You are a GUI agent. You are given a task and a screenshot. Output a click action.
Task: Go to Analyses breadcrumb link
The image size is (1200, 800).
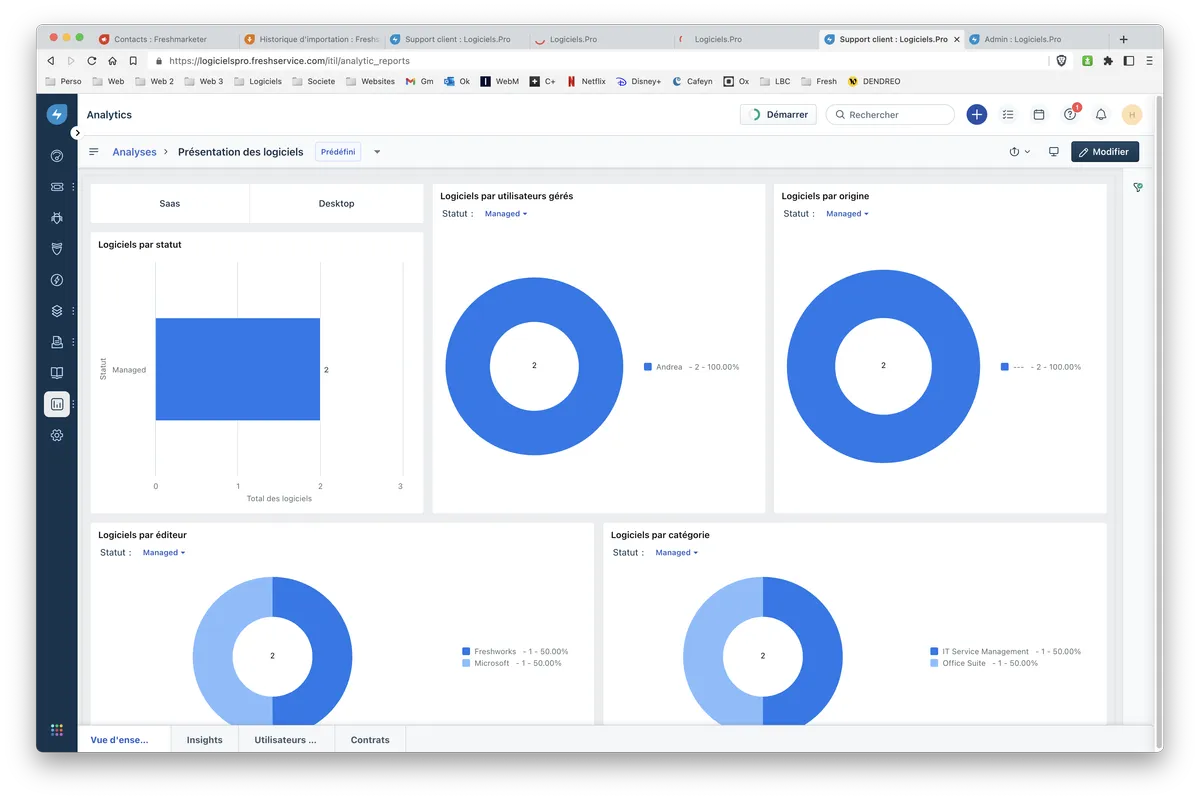134,152
